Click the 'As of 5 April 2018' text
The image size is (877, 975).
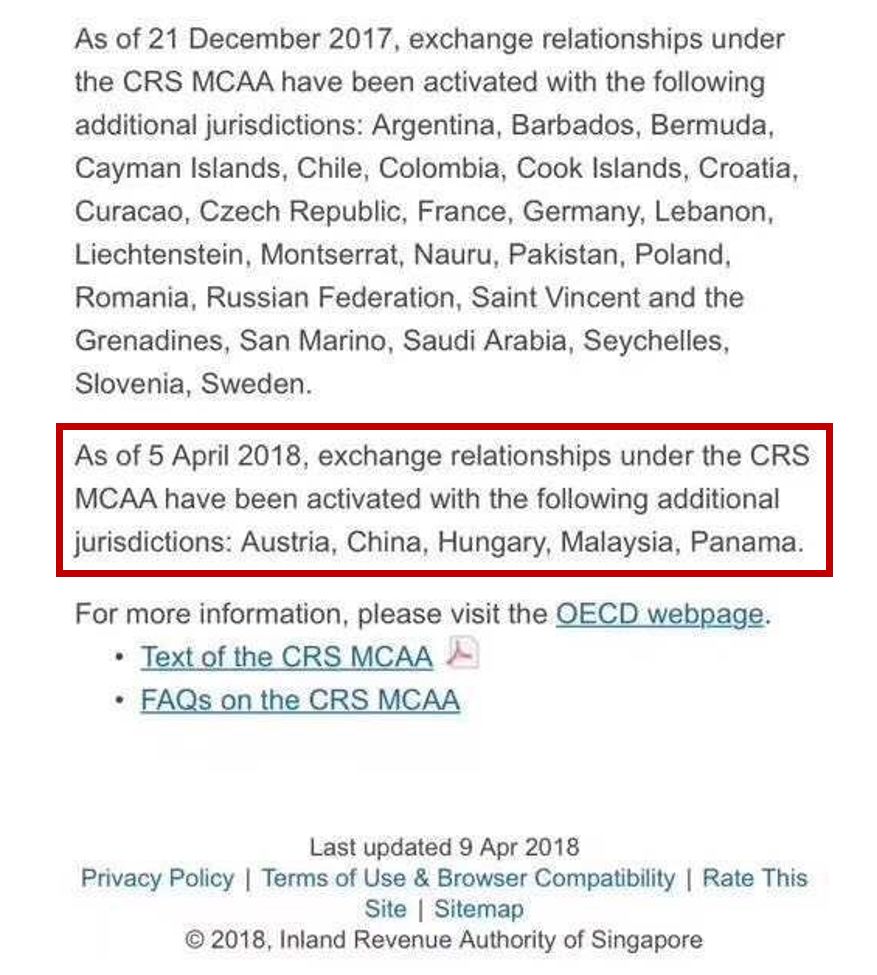[187, 456]
